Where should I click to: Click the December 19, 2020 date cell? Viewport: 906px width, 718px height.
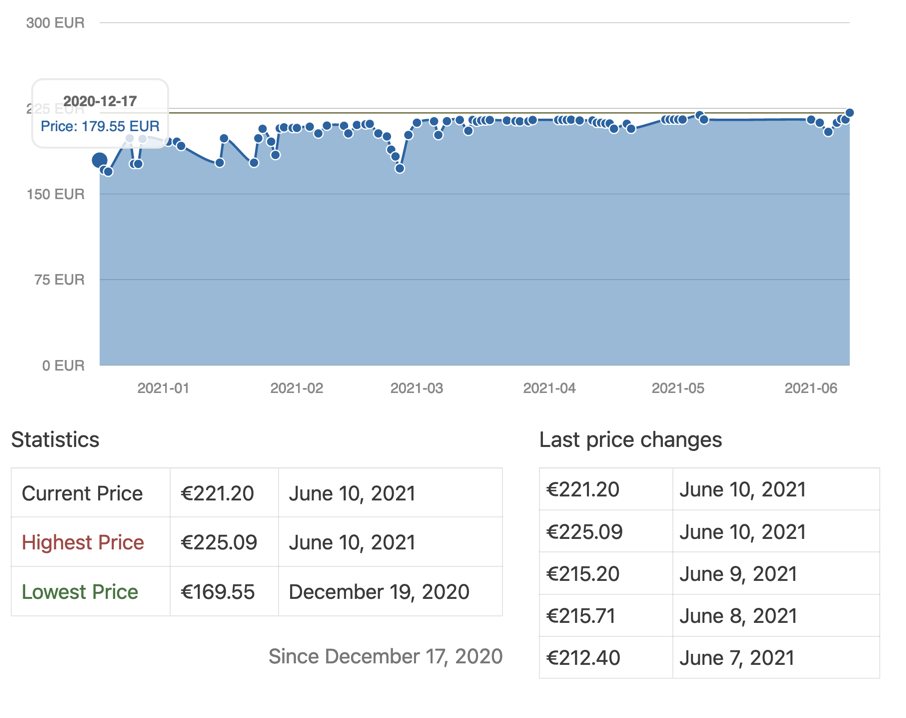[x=391, y=591]
